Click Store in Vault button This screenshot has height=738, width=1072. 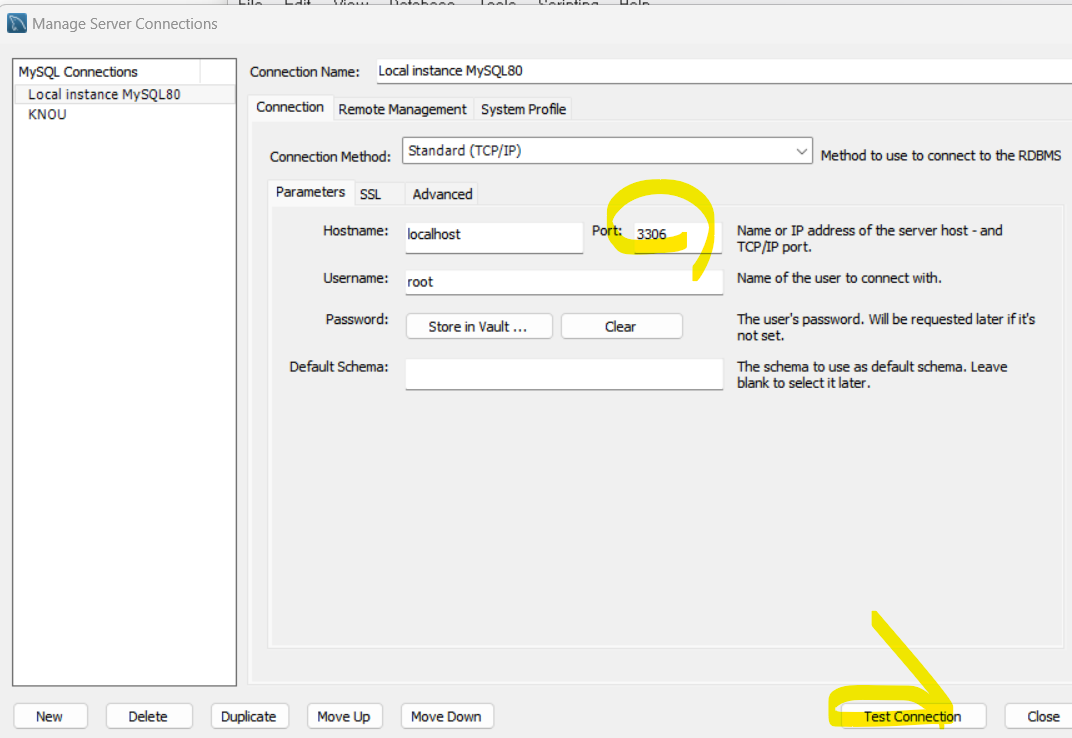coord(479,326)
